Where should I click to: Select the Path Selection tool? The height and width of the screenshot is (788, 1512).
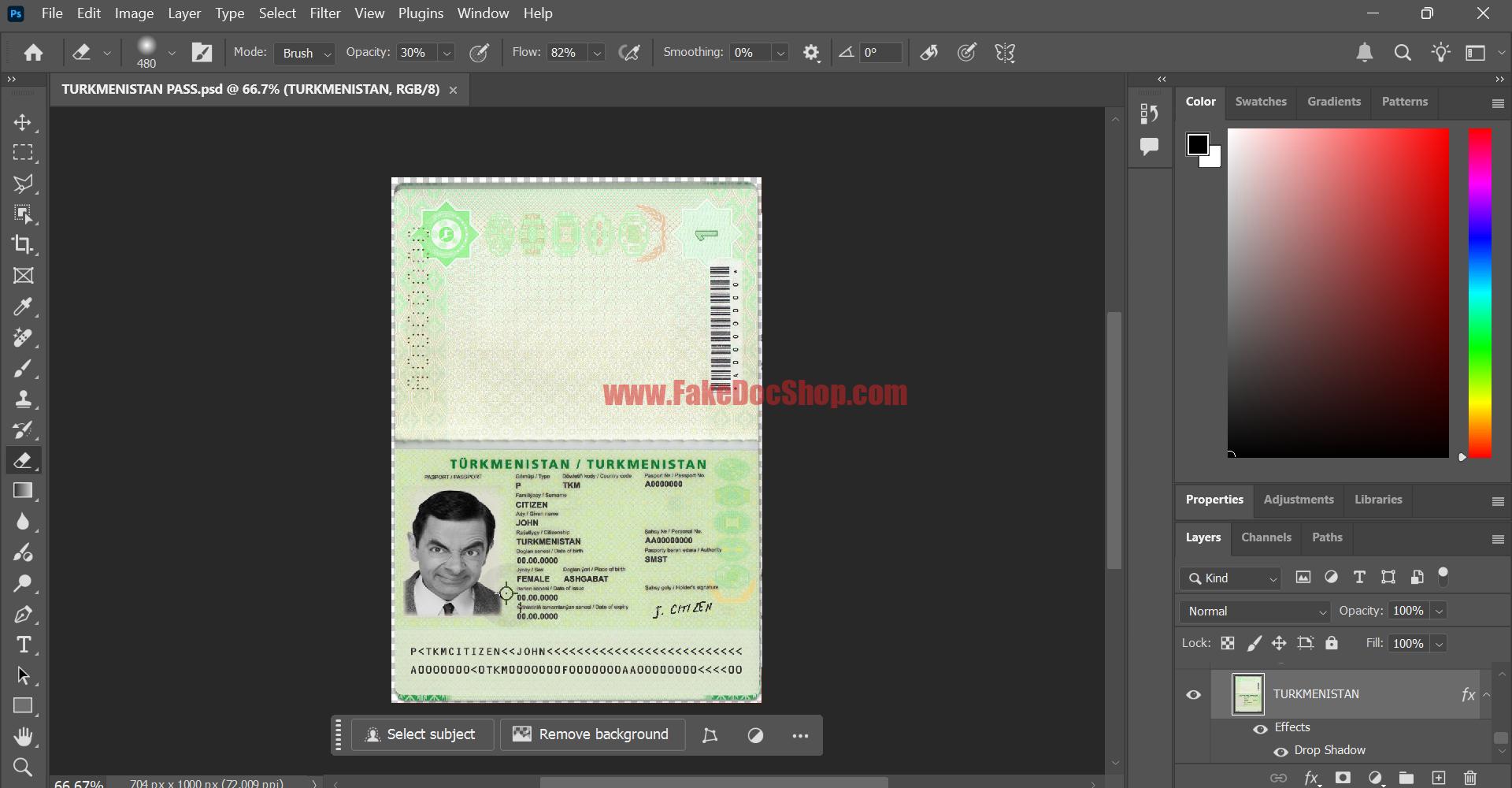pyautogui.click(x=23, y=675)
